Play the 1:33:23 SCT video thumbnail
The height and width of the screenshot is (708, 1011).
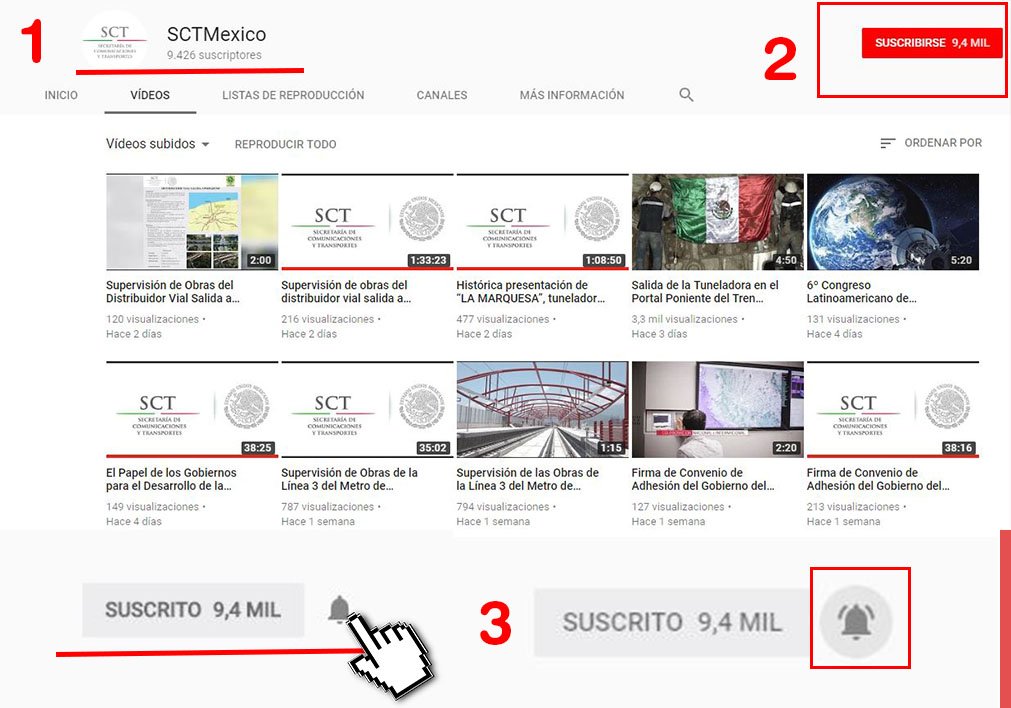tap(368, 221)
